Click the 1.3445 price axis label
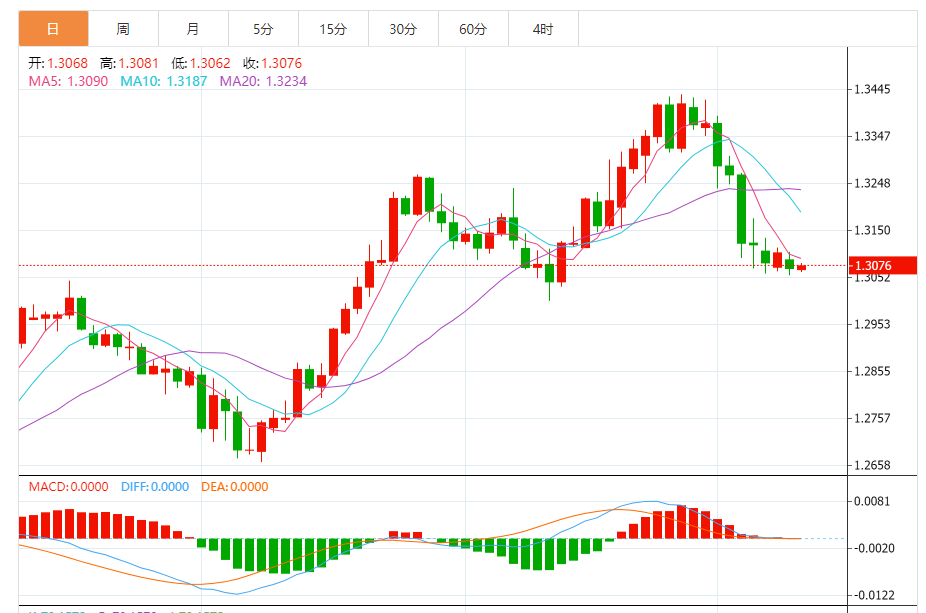 click(x=872, y=89)
